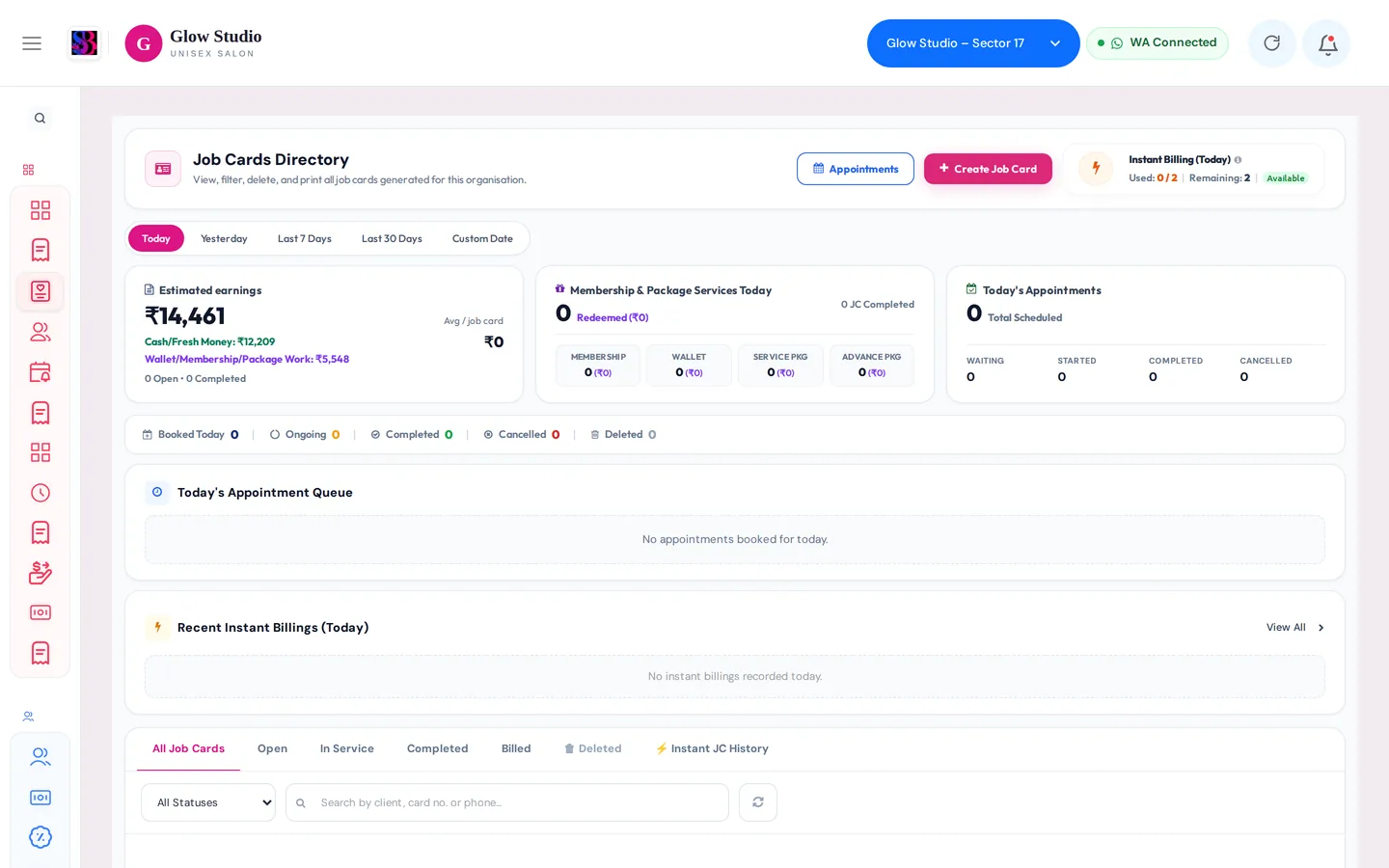Click the Booked Today count
Viewport: 1389px width, 868px height.
tap(234, 435)
